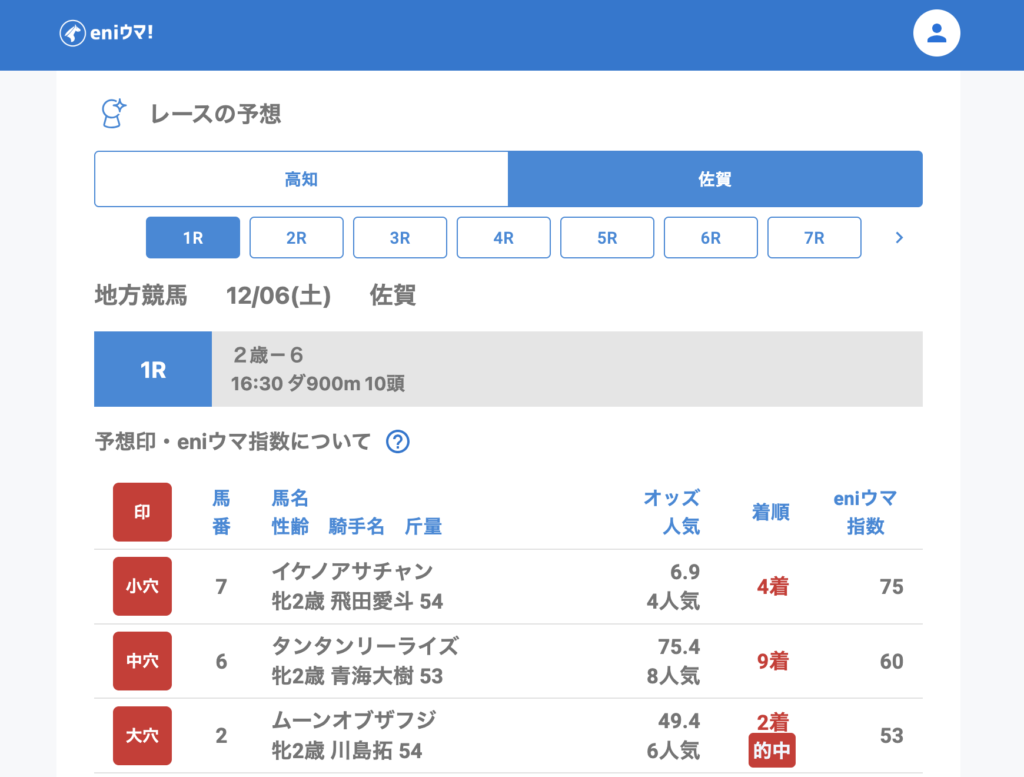Choose the 4R race
Image resolution: width=1024 pixels, height=777 pixels.
coord(503,238)
